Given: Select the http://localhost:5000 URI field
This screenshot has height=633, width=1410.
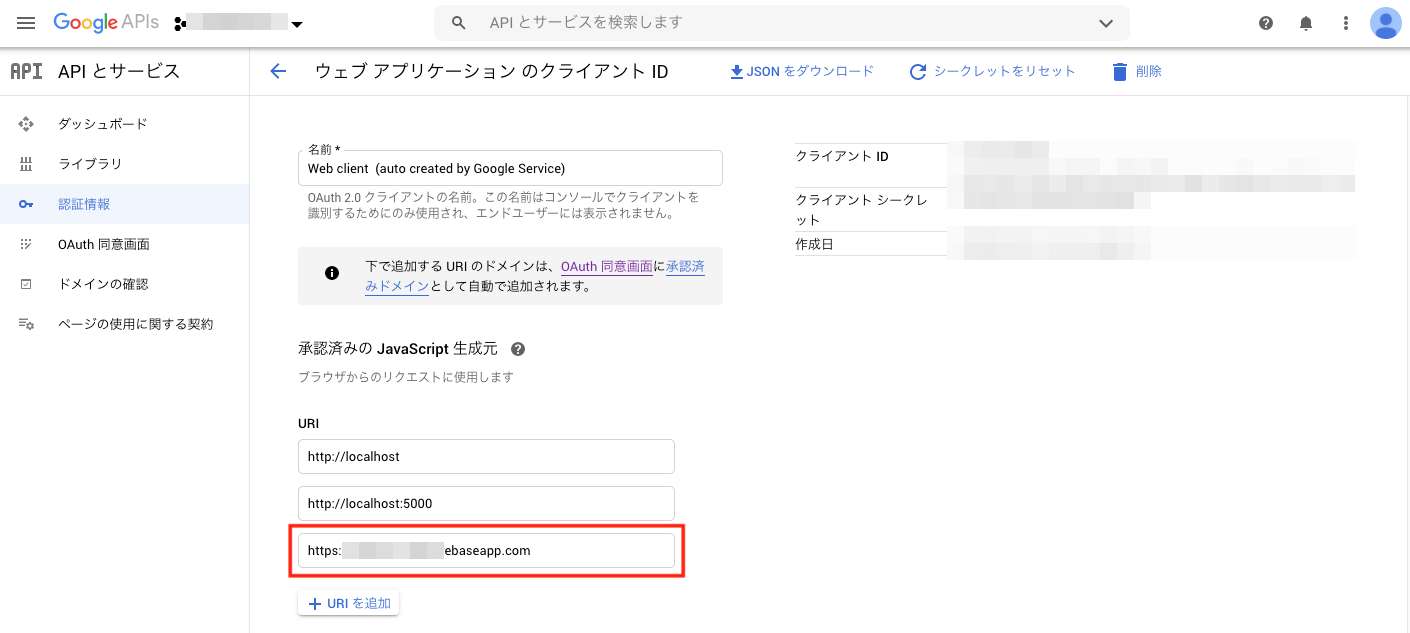Looking at the screenshot, I should (x=486, y=503).
